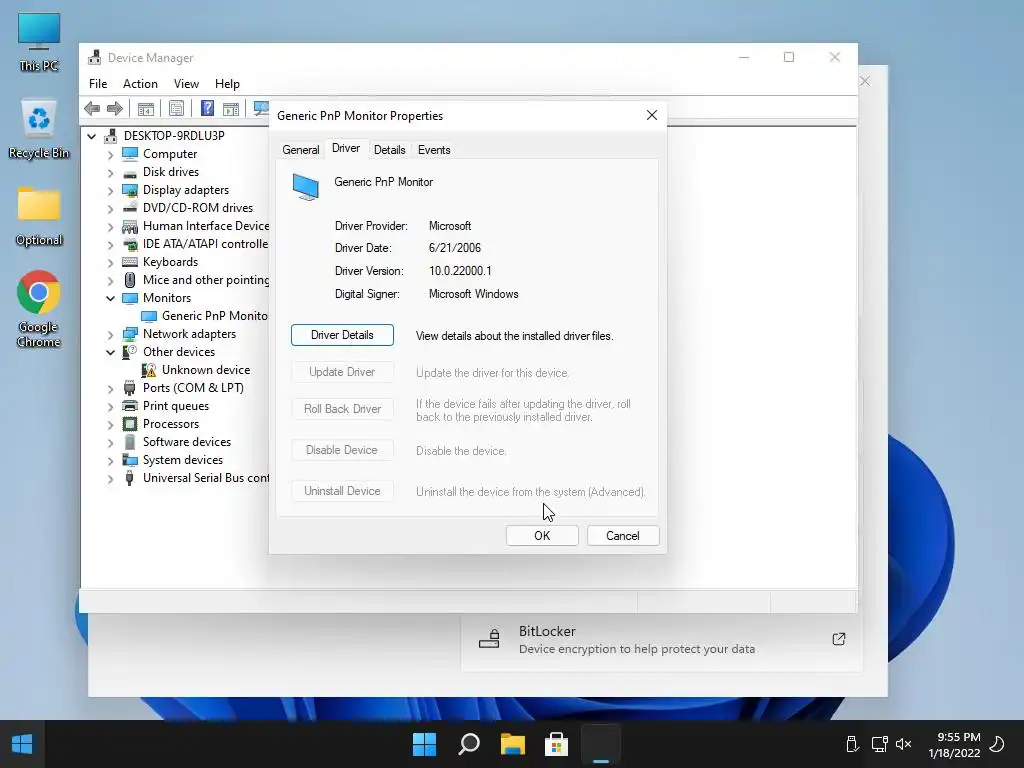Select the Unknown device warning icon
Viewport: 1024px width, 768px height.
pyautogui.click(x=149, y=370)
